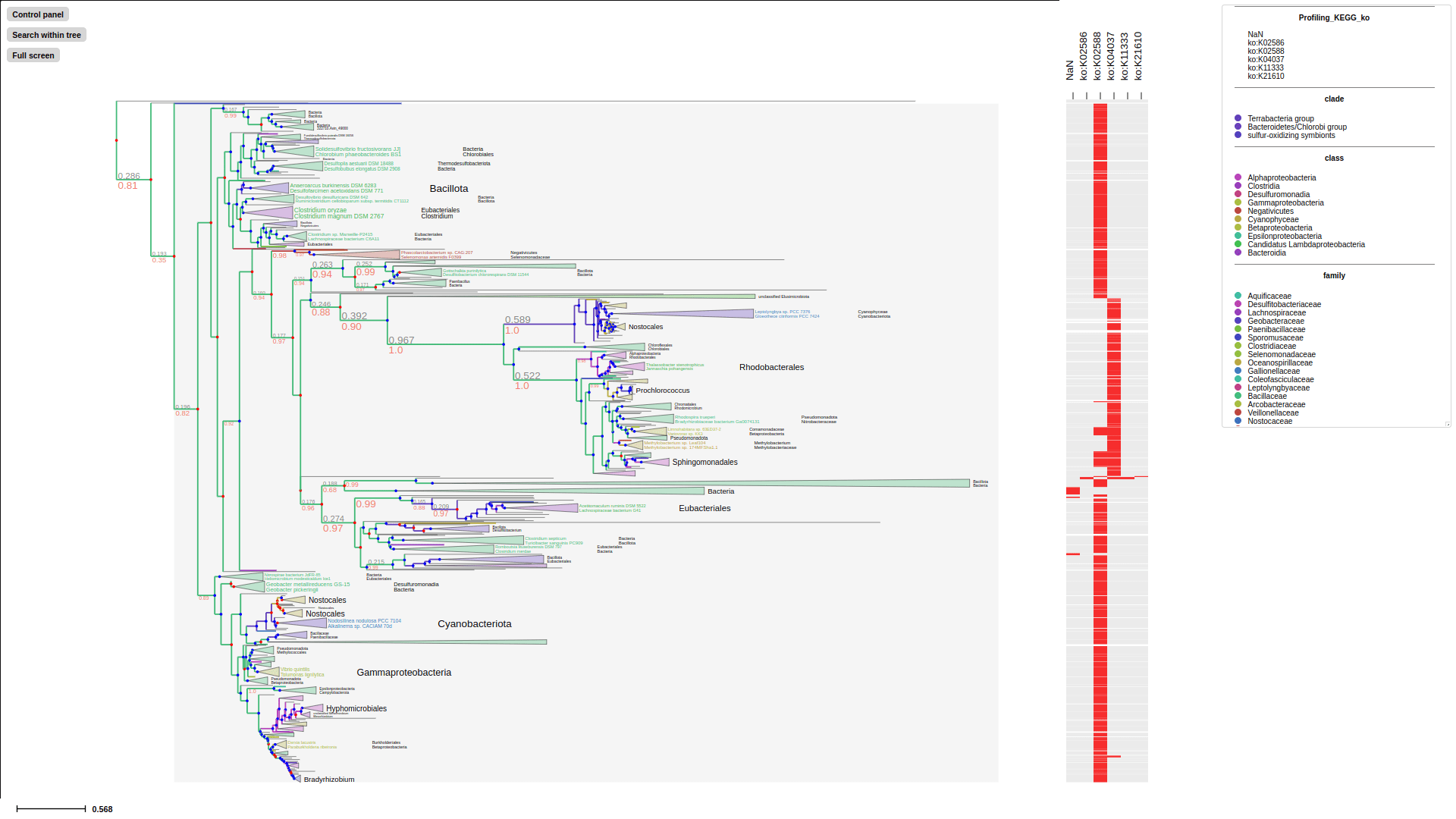Click the Gammaproteobacteria legend entry text
This screenshot has height=819, width=1456.
(1285, 202)
